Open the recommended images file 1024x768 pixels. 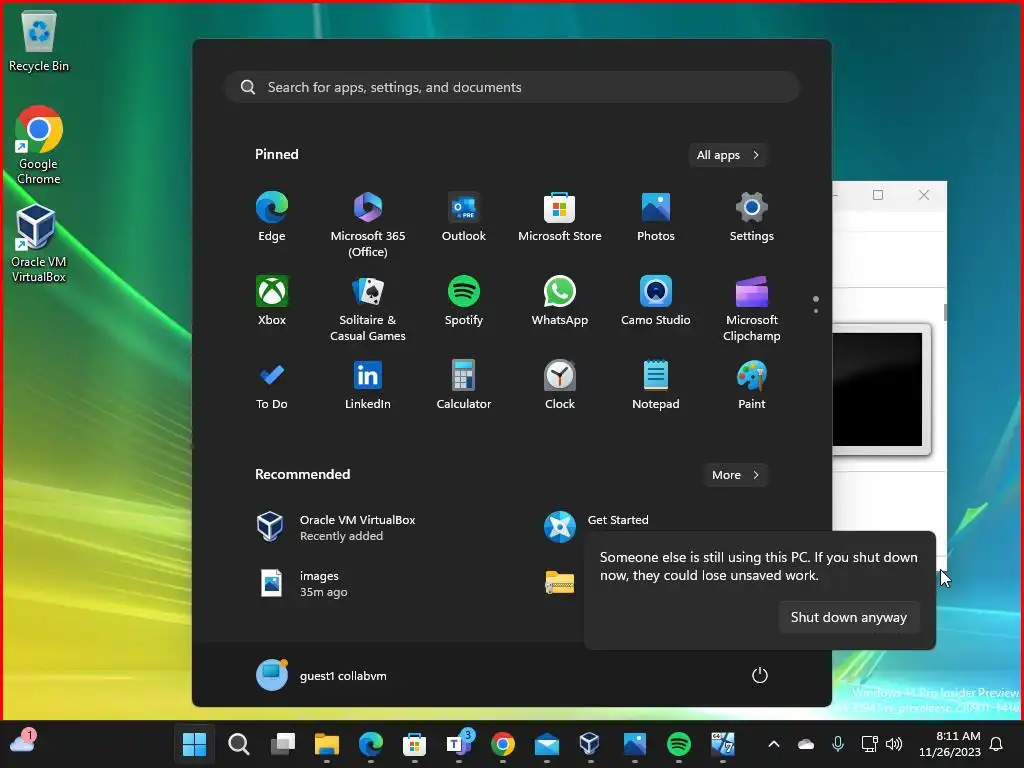304,583
